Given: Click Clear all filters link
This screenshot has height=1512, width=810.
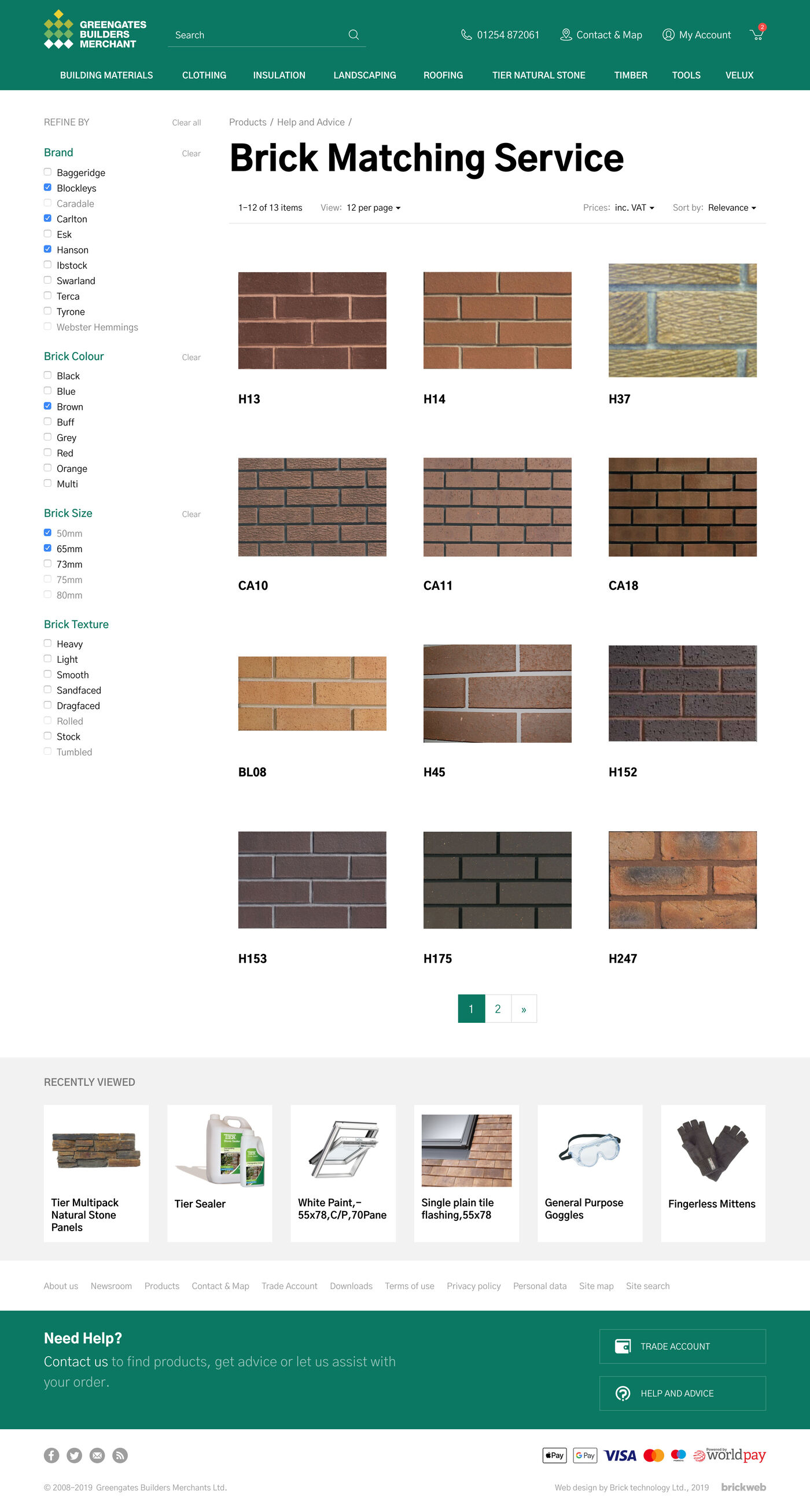Looking at the screenshot, I should click(x=186, y=123).
